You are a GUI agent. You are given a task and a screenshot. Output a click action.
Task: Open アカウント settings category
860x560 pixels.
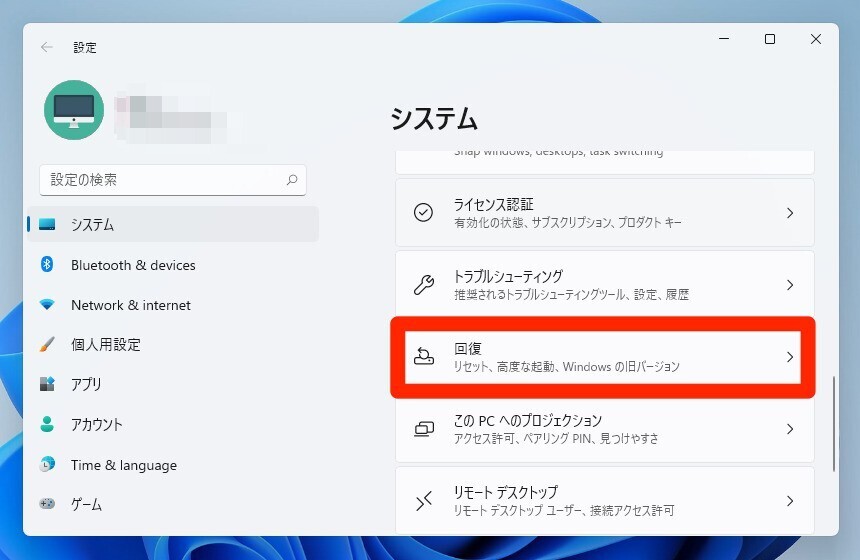pos(173,424)
